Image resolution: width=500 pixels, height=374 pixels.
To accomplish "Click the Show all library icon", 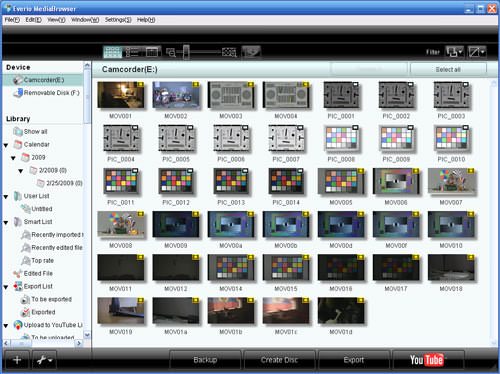I will point(17,131).
